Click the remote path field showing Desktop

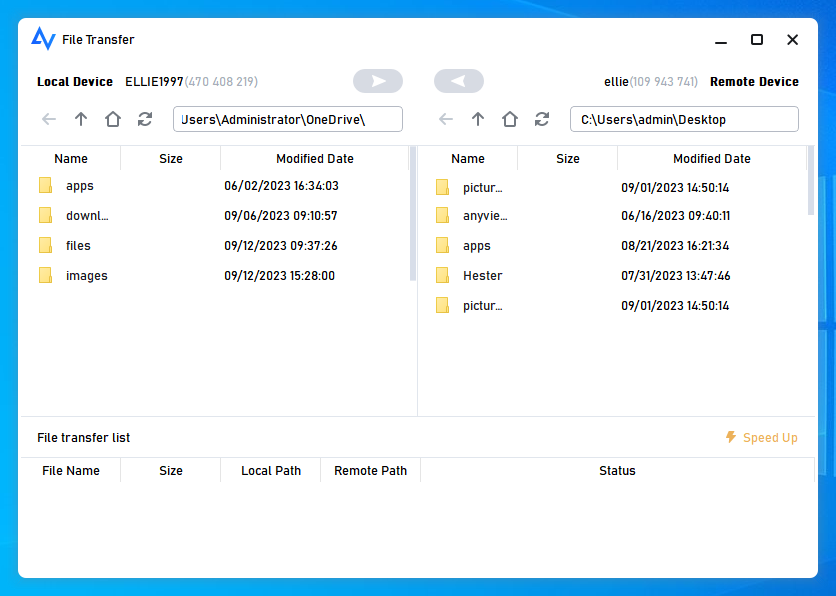pyautogui.click(x=684, y=119)
